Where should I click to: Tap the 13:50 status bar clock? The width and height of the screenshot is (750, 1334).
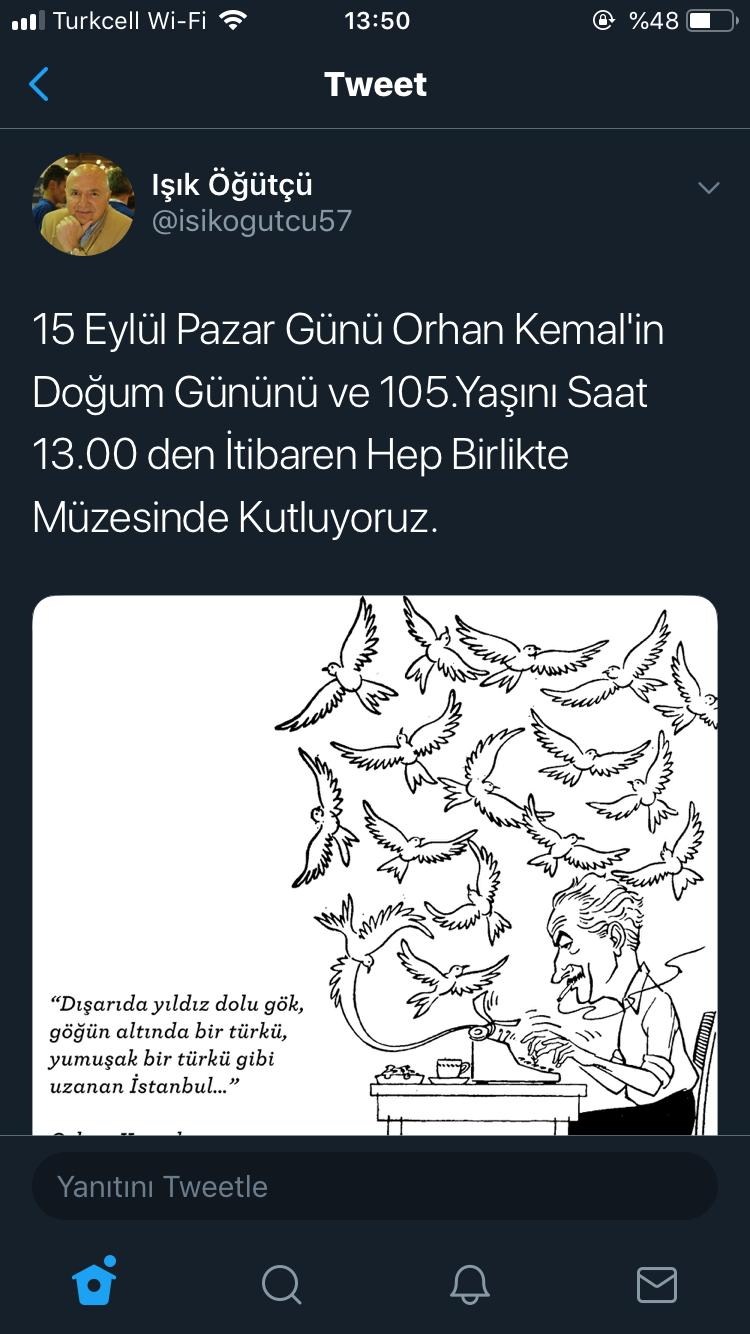376,21
